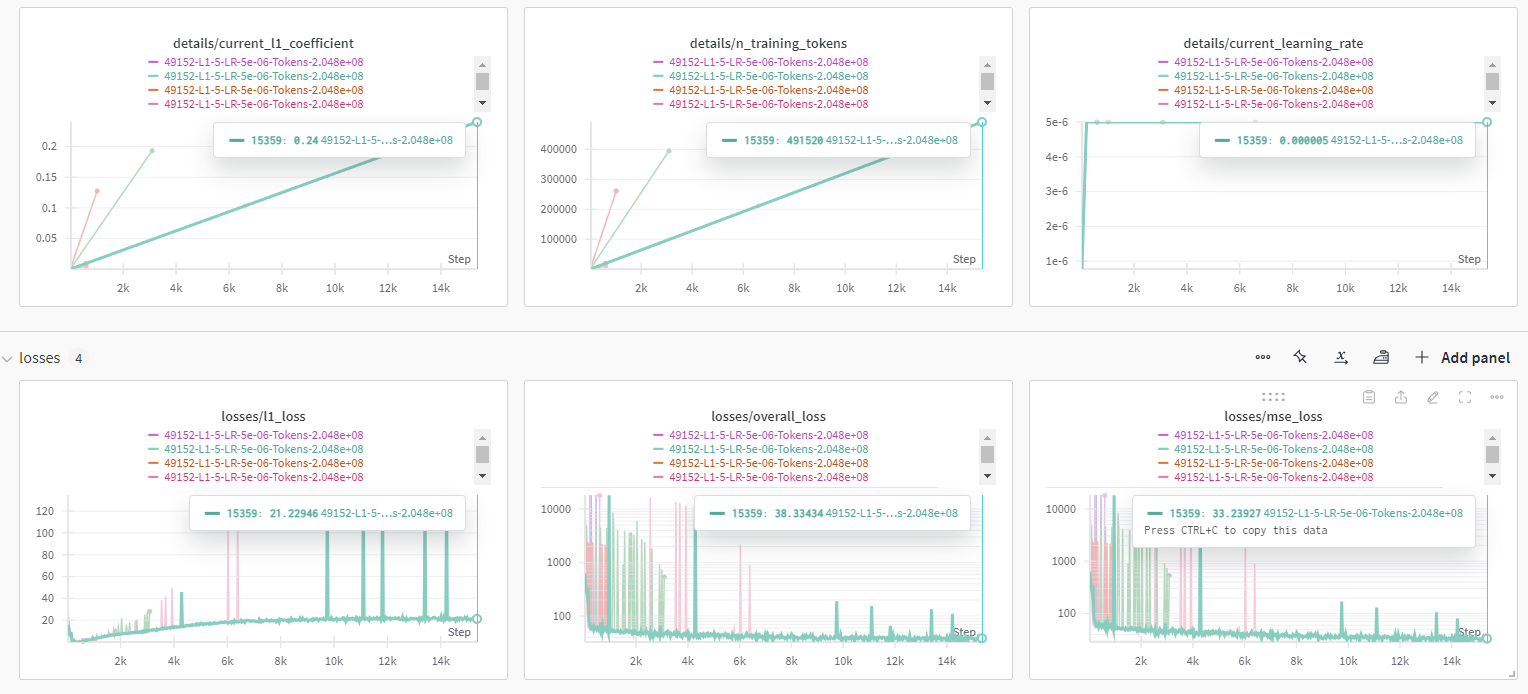The image size is (1528, 694).
Task: Select magenta run legend entry in current_l1_coefficient panel
Action: click(256, 62)
